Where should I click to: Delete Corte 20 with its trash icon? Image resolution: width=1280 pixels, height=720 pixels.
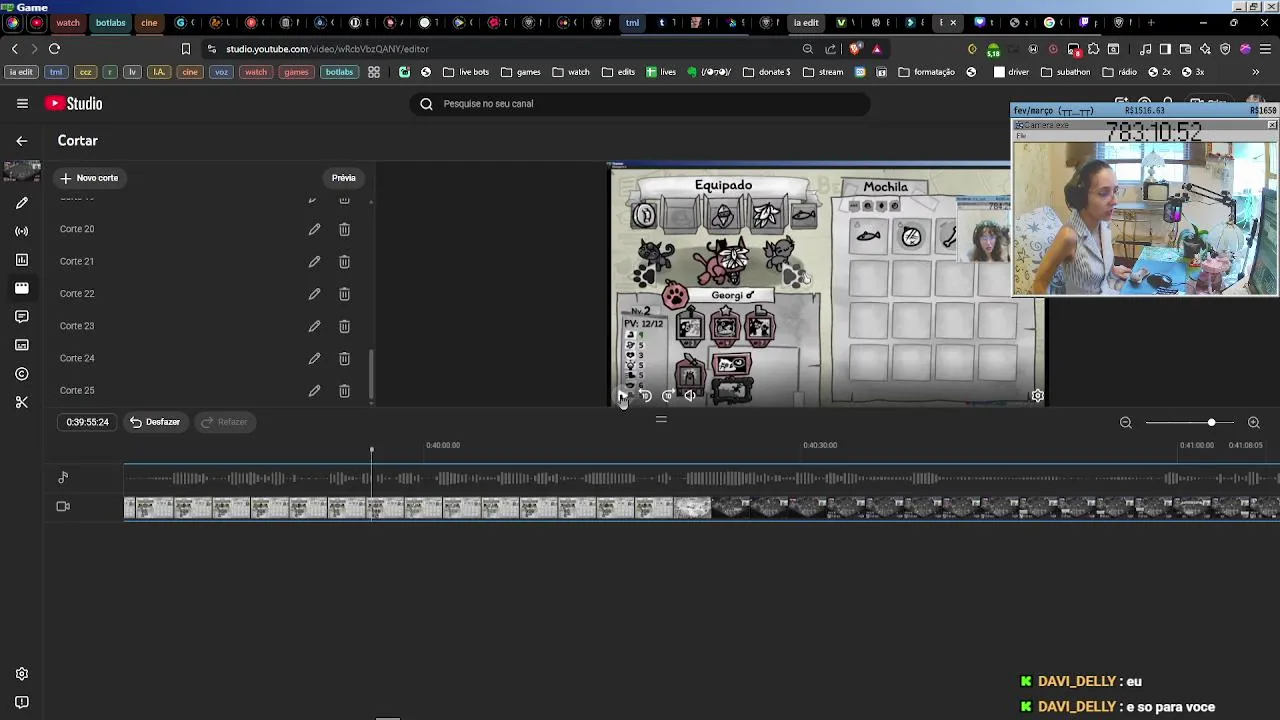pyautogui.click(x=344, y=229)
